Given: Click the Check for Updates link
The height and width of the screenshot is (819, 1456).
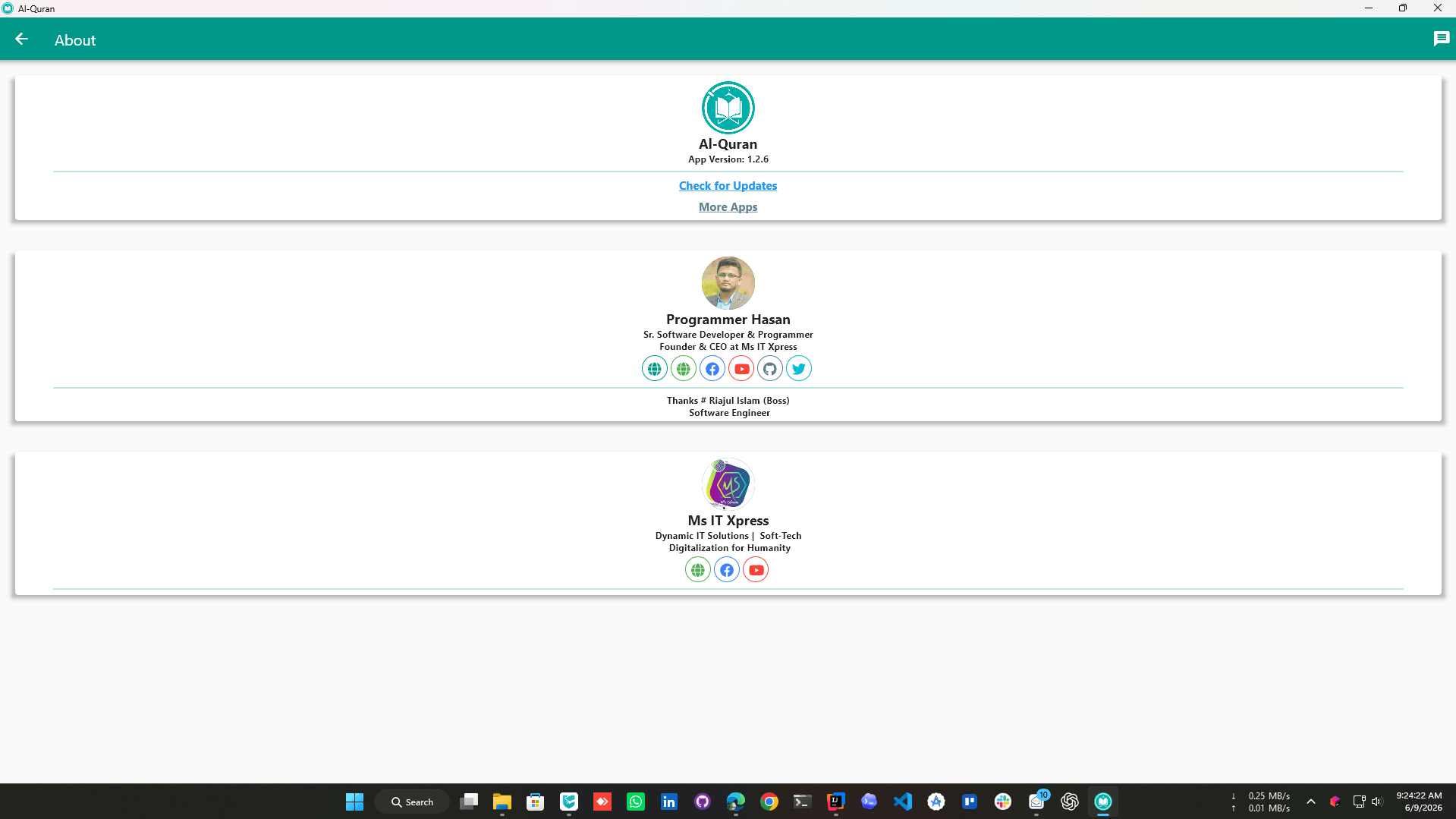Looking at the screenshot, I should pyautogui.click(x=728, y=186).
